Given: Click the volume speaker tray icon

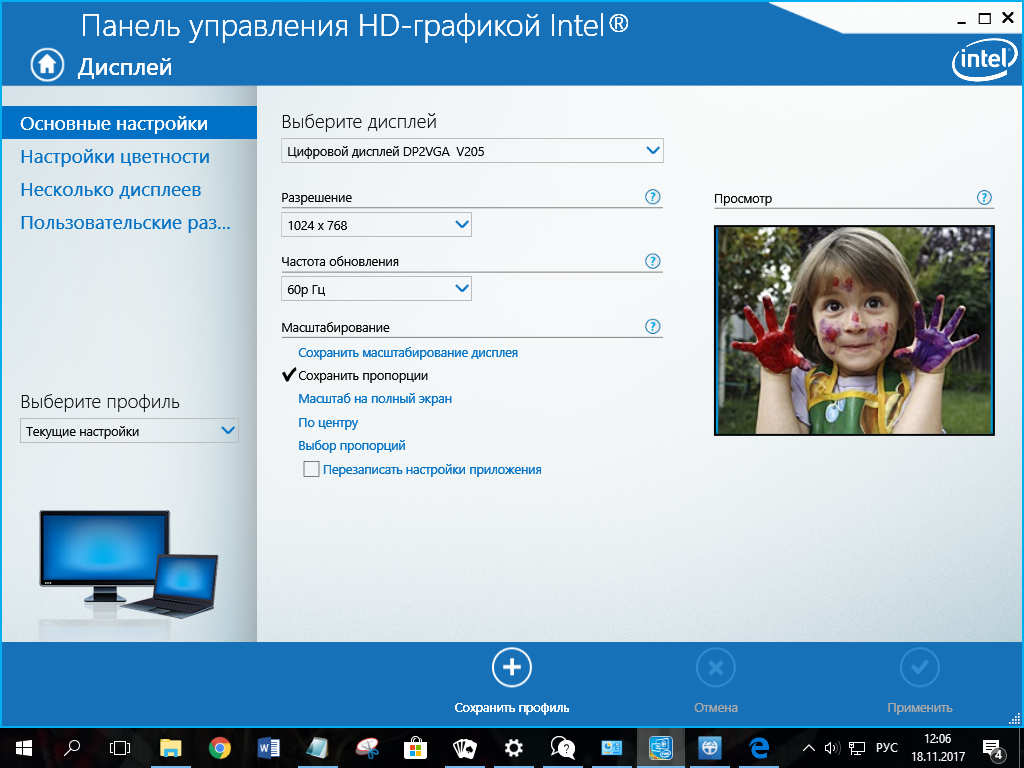Looking at the screenshot, I should (832, 748).
